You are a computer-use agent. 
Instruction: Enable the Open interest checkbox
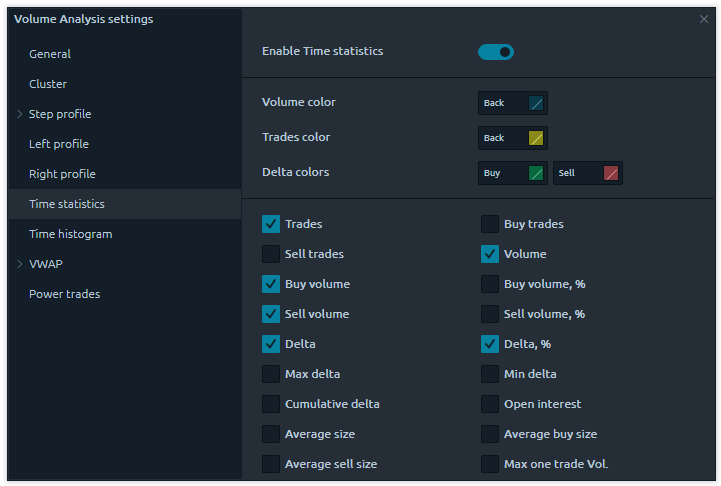click(490, 404)
